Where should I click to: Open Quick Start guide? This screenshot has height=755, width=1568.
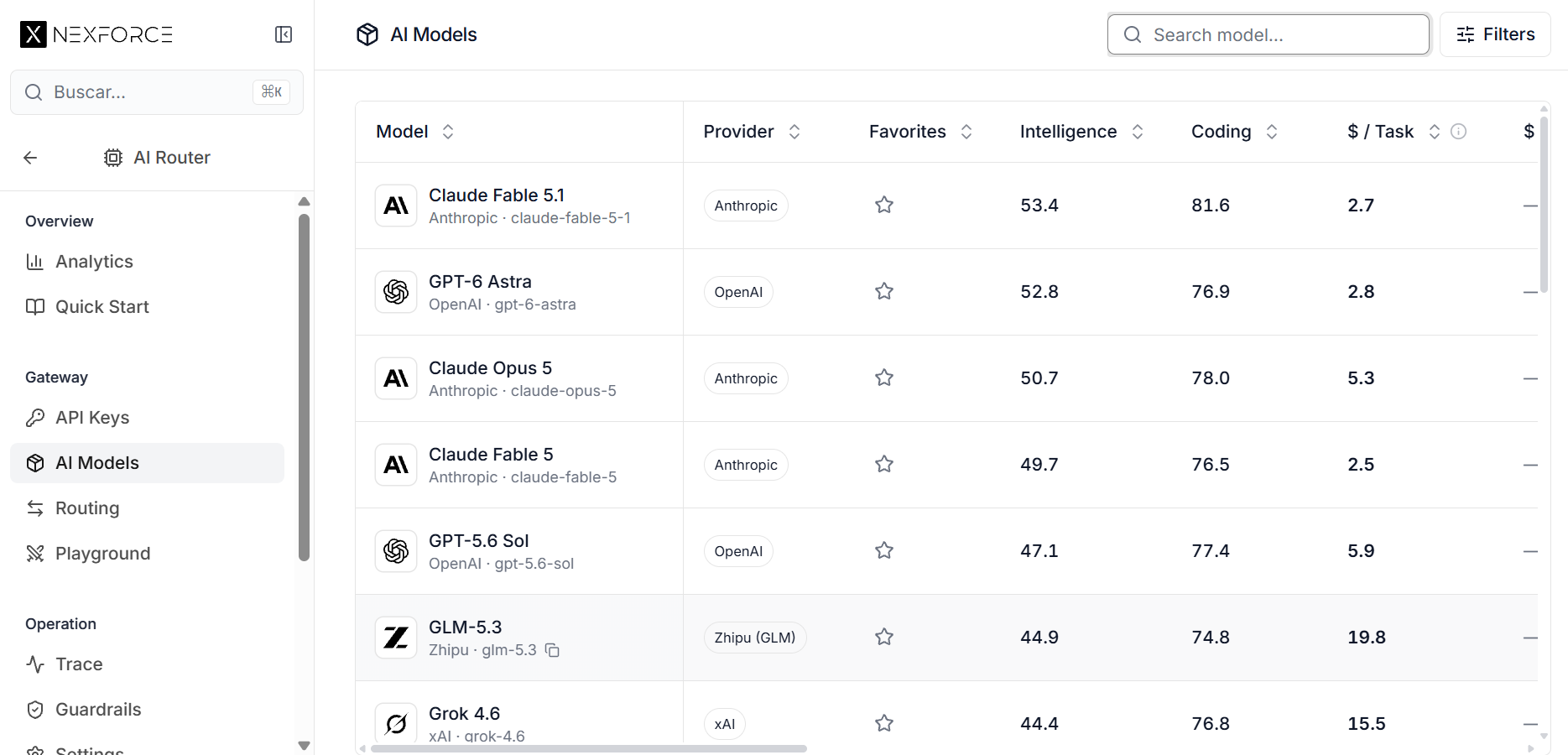click(147, 307)
